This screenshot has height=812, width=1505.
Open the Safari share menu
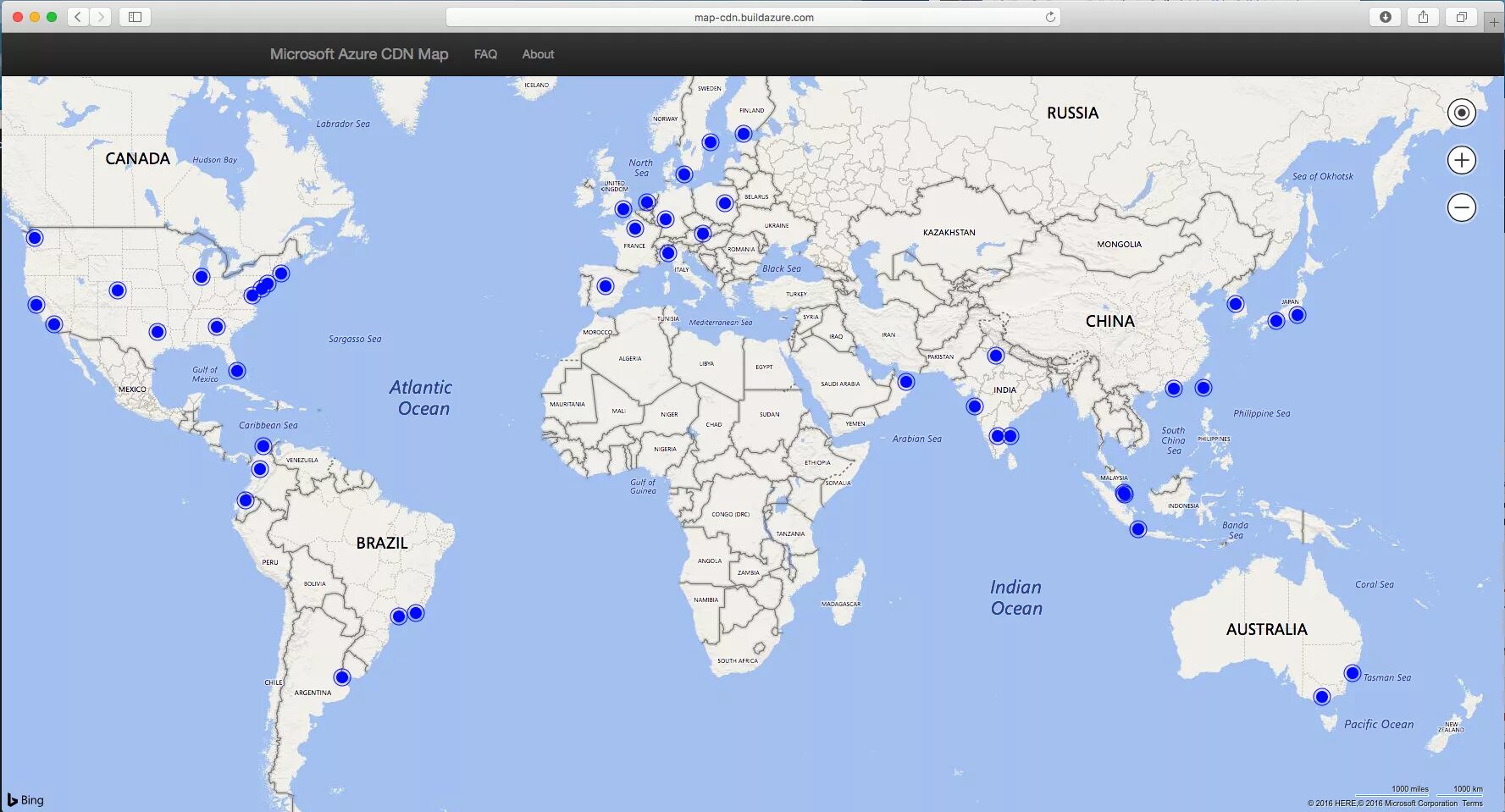(1424, 17)
